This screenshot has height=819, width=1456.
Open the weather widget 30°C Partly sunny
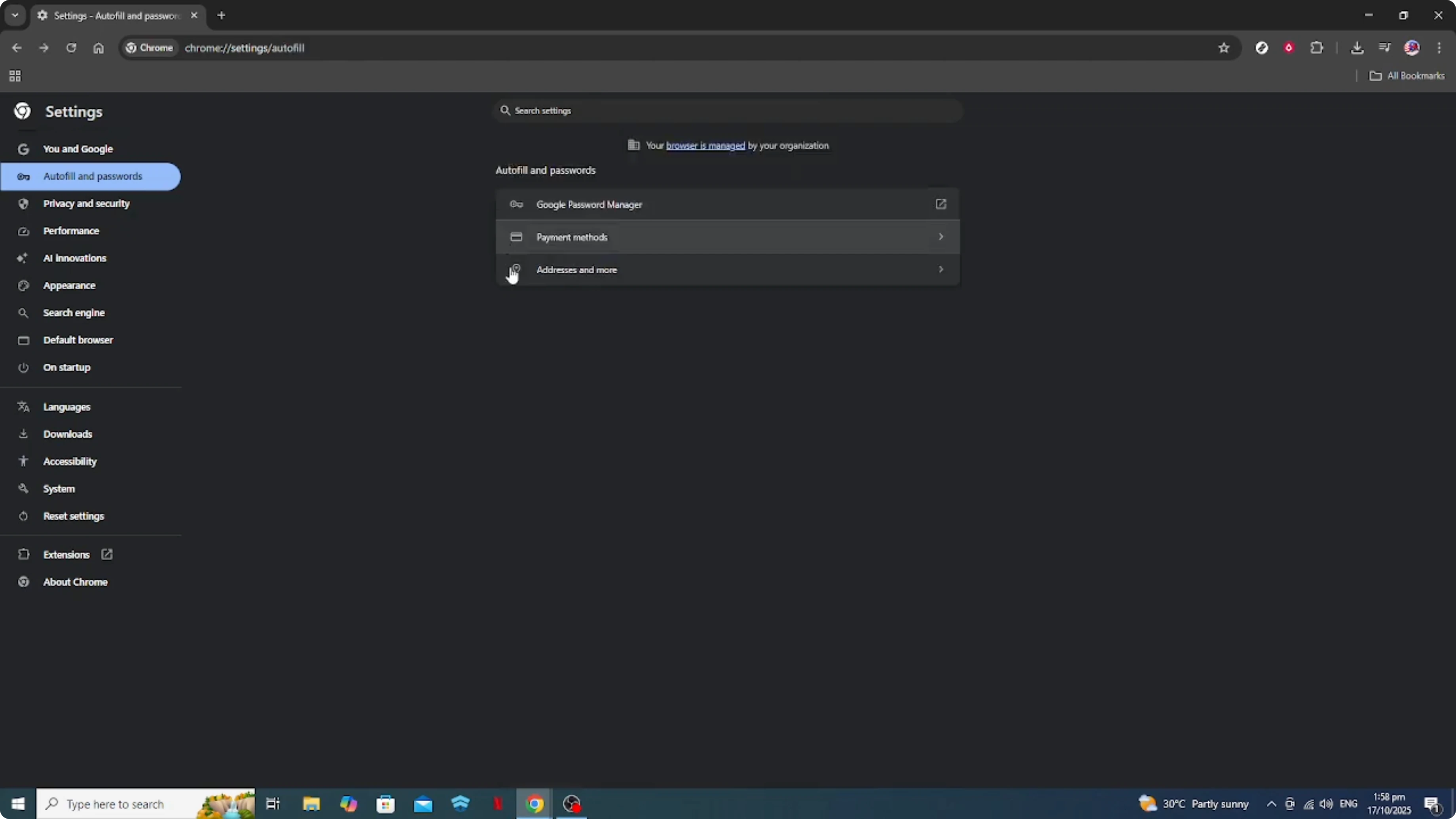1194,804
